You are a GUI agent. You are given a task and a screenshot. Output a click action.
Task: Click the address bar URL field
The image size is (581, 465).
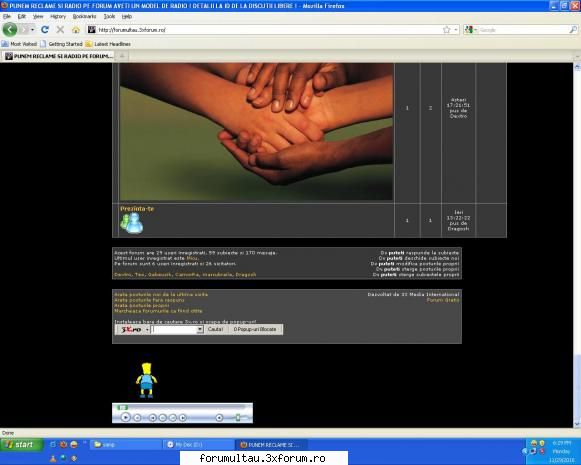[267, 30]
